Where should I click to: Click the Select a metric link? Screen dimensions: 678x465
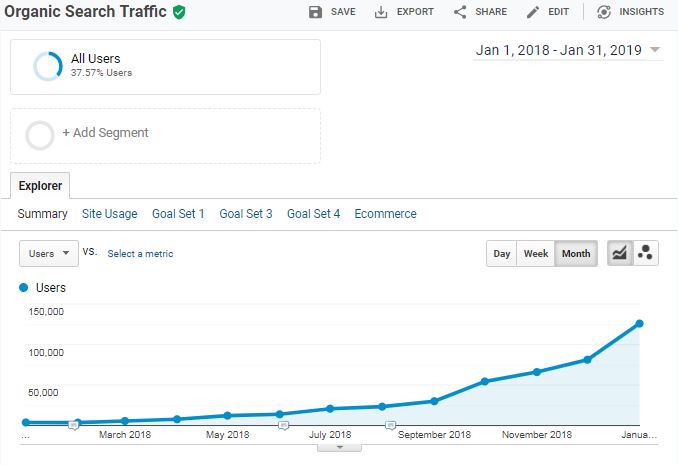coord(140,254)
